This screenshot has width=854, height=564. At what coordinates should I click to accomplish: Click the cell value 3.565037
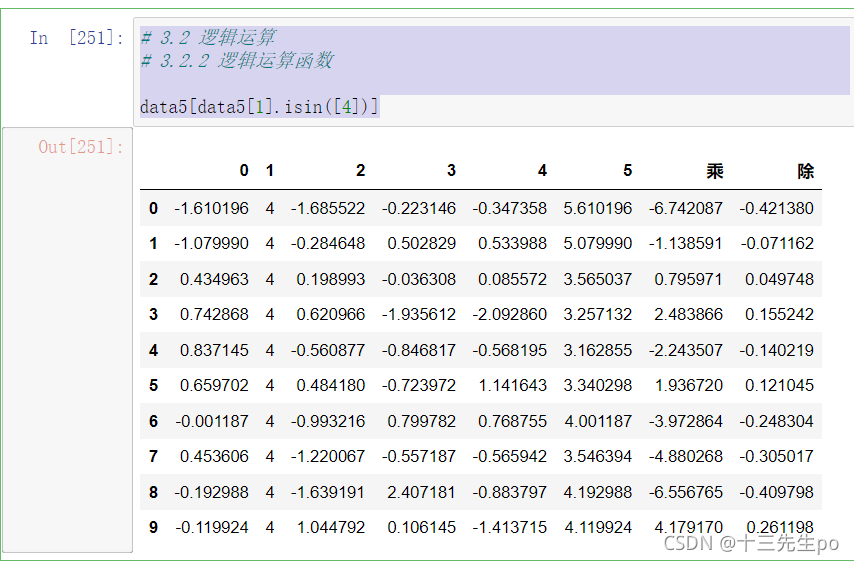(598, 279)
